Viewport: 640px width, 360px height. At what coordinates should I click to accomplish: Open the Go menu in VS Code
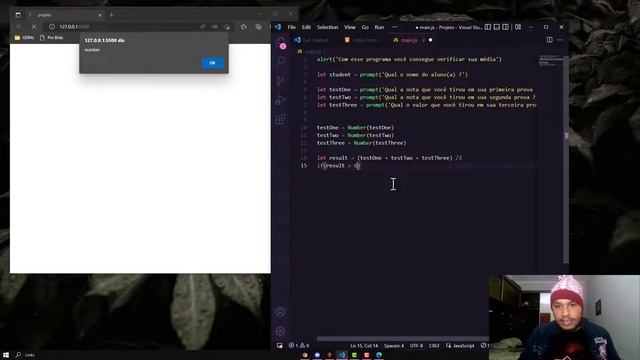pos(365,27)
